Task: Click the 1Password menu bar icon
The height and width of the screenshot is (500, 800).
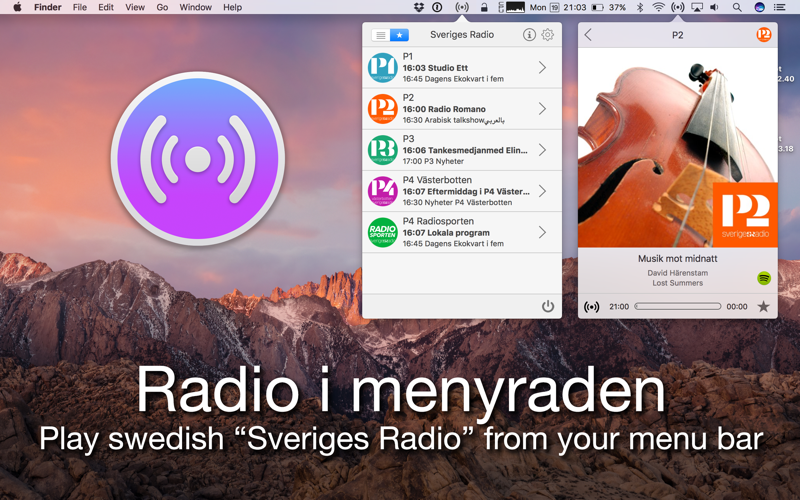Action: [437, 7]
